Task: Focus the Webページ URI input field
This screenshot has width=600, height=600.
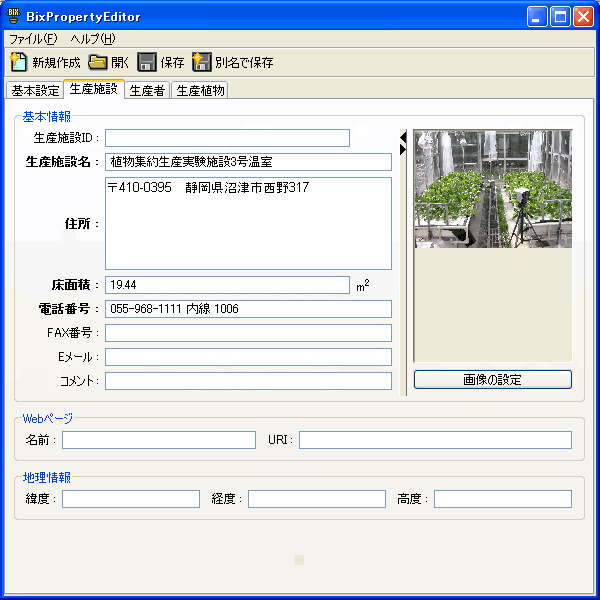Action: point(435,440)
